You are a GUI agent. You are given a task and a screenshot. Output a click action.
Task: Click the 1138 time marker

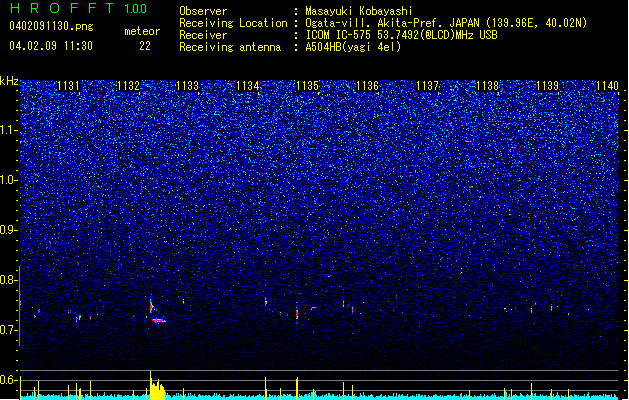coord(487,86)
